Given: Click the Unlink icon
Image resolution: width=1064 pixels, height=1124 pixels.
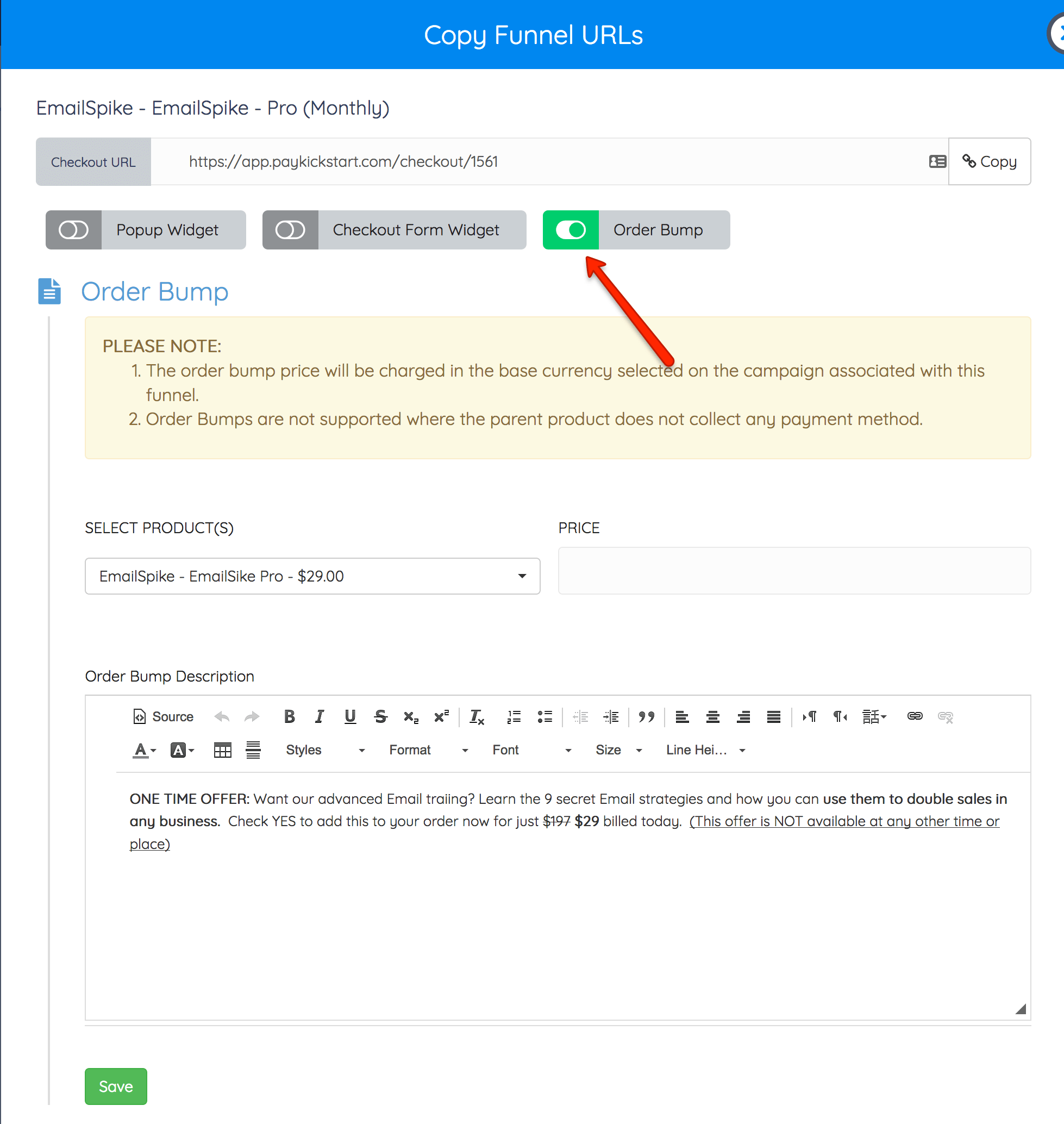Looking at the screenshot, I should click(946, 716).
